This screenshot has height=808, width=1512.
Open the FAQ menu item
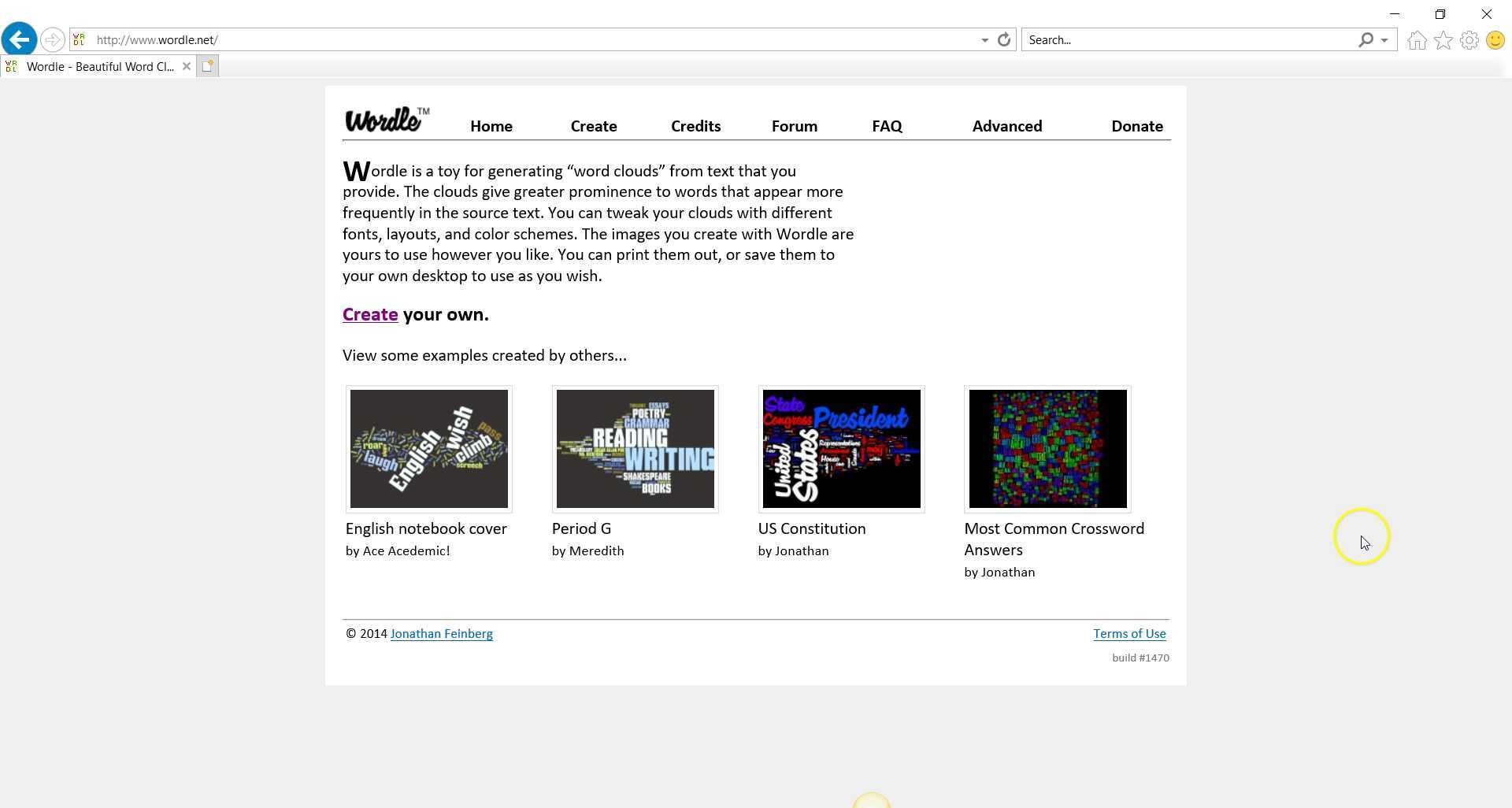(x=887, y=126)
